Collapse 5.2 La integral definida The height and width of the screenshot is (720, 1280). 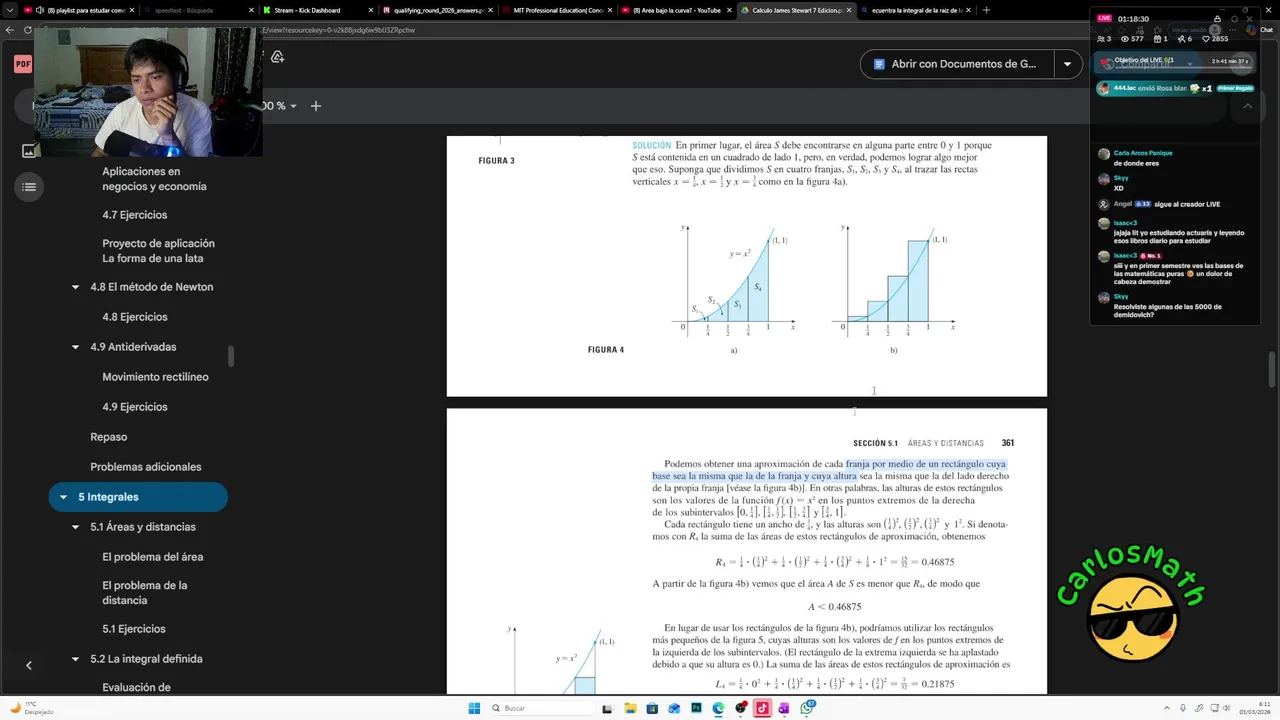click(75, 659)
